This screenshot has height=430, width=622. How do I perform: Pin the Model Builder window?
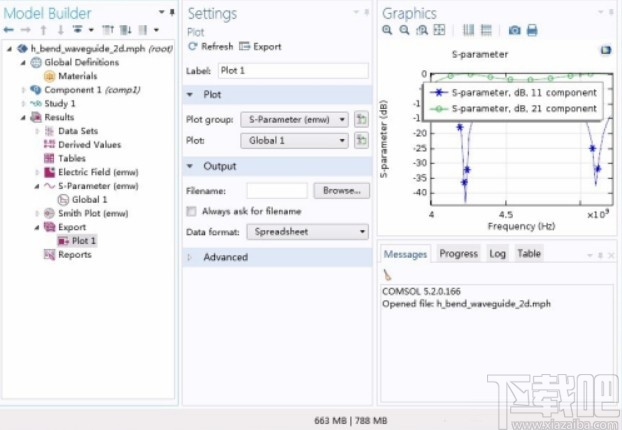click(172, 12)
